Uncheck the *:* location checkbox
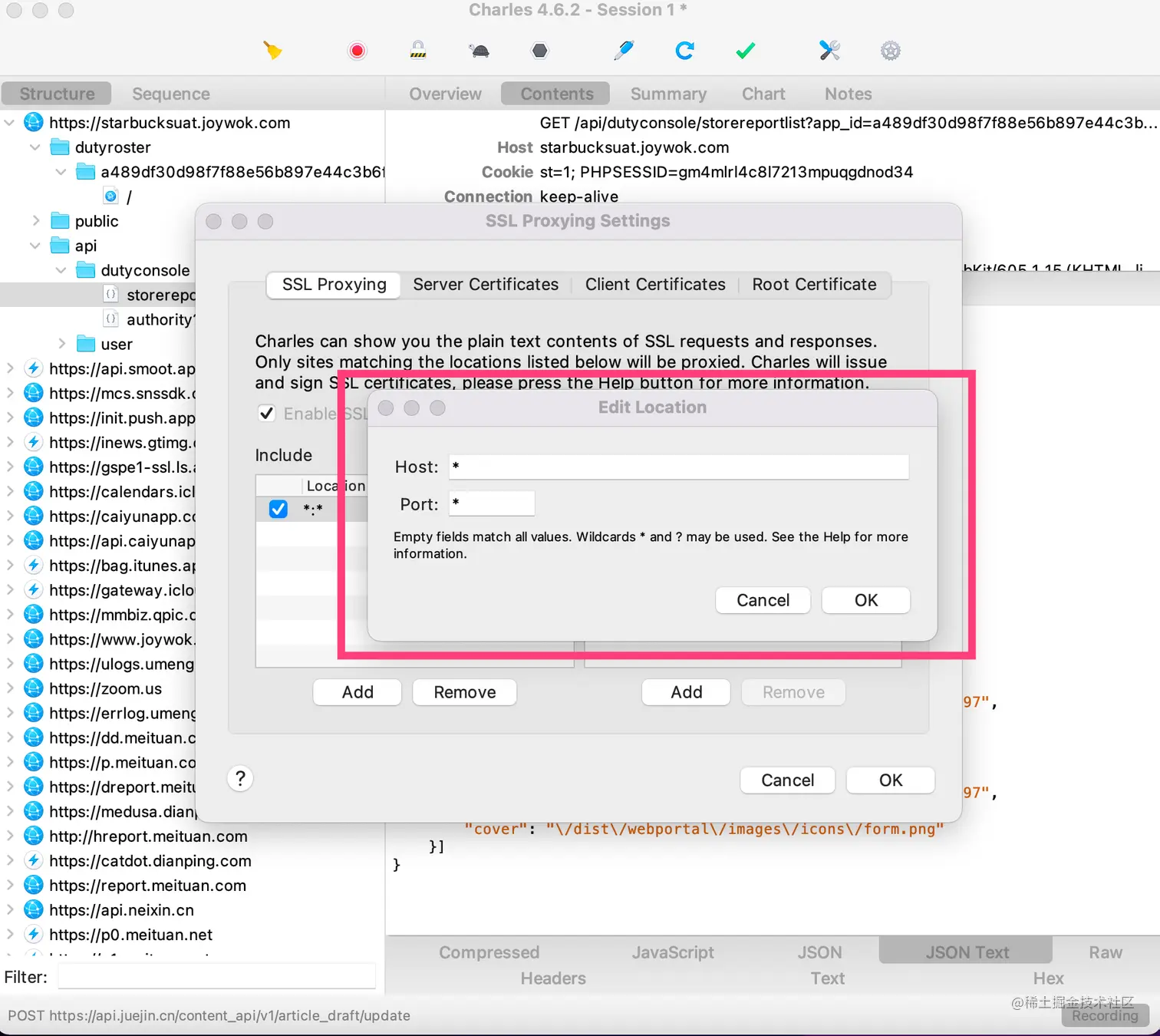This screenshot has height=1036, width=1160. click(x=278, y=509)
